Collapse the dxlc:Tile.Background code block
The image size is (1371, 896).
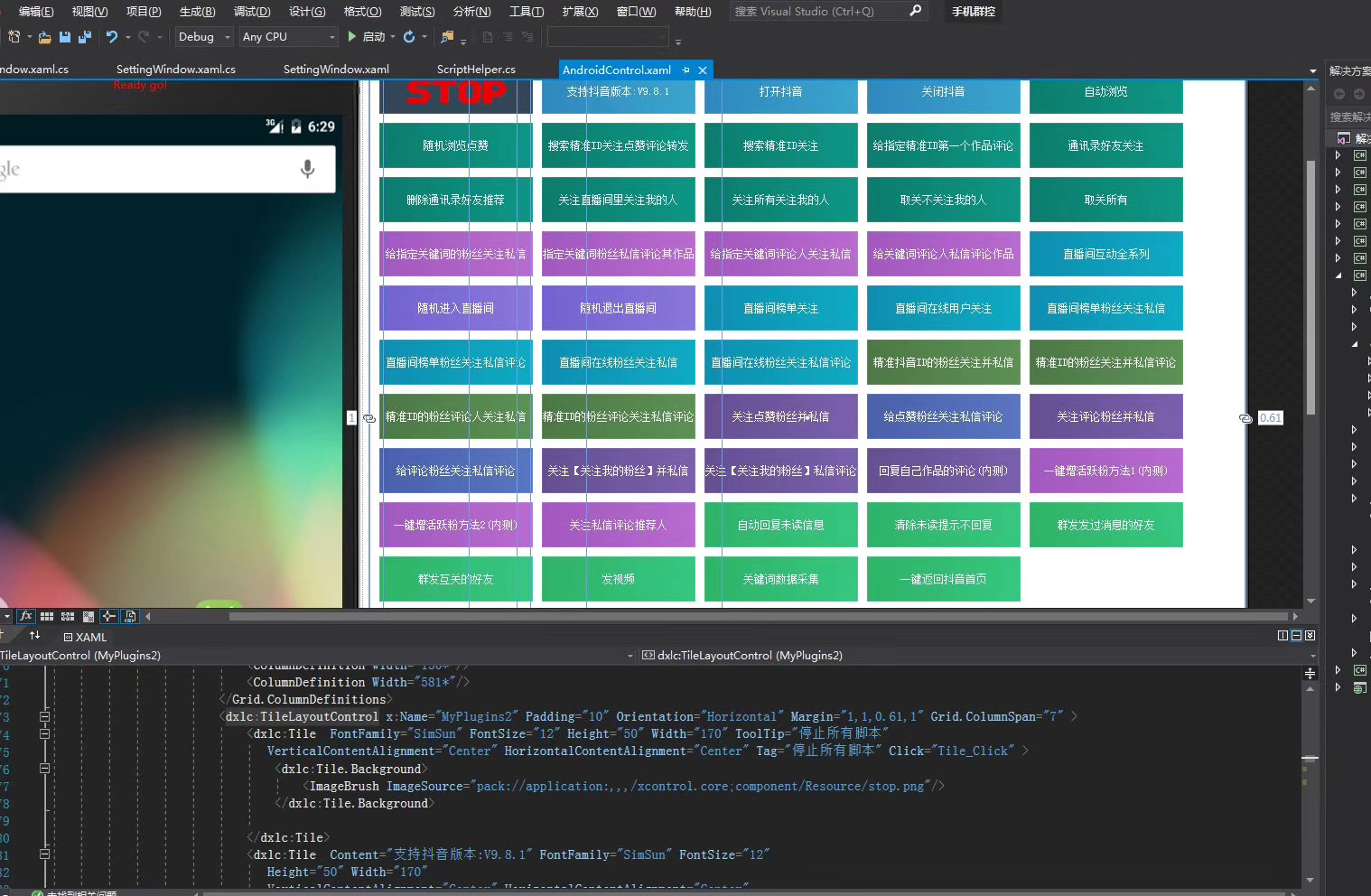click(44, 769)
